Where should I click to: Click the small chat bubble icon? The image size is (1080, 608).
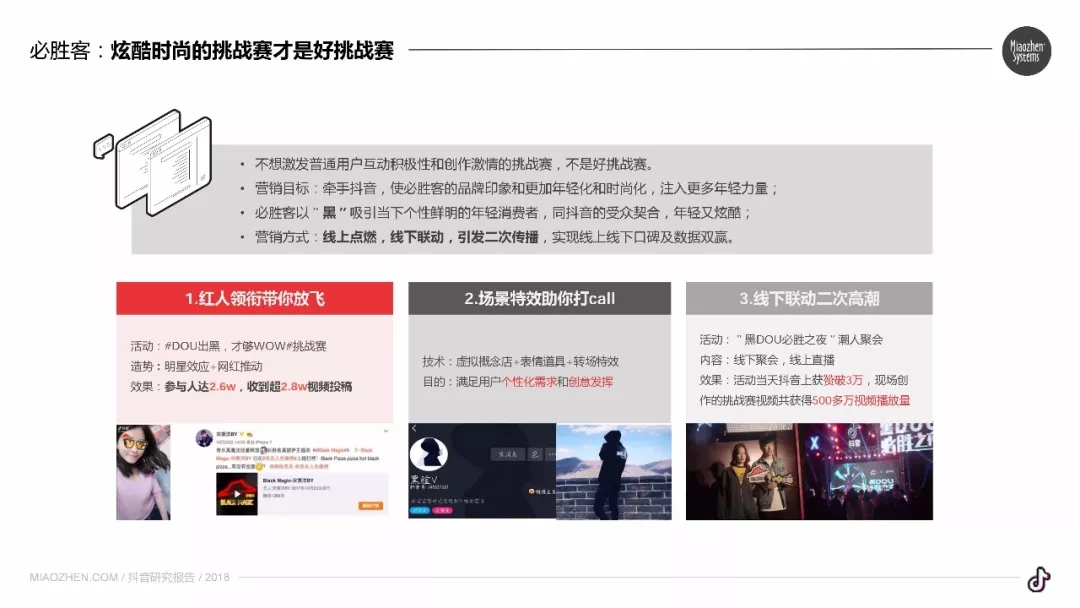tap(103, 147)
